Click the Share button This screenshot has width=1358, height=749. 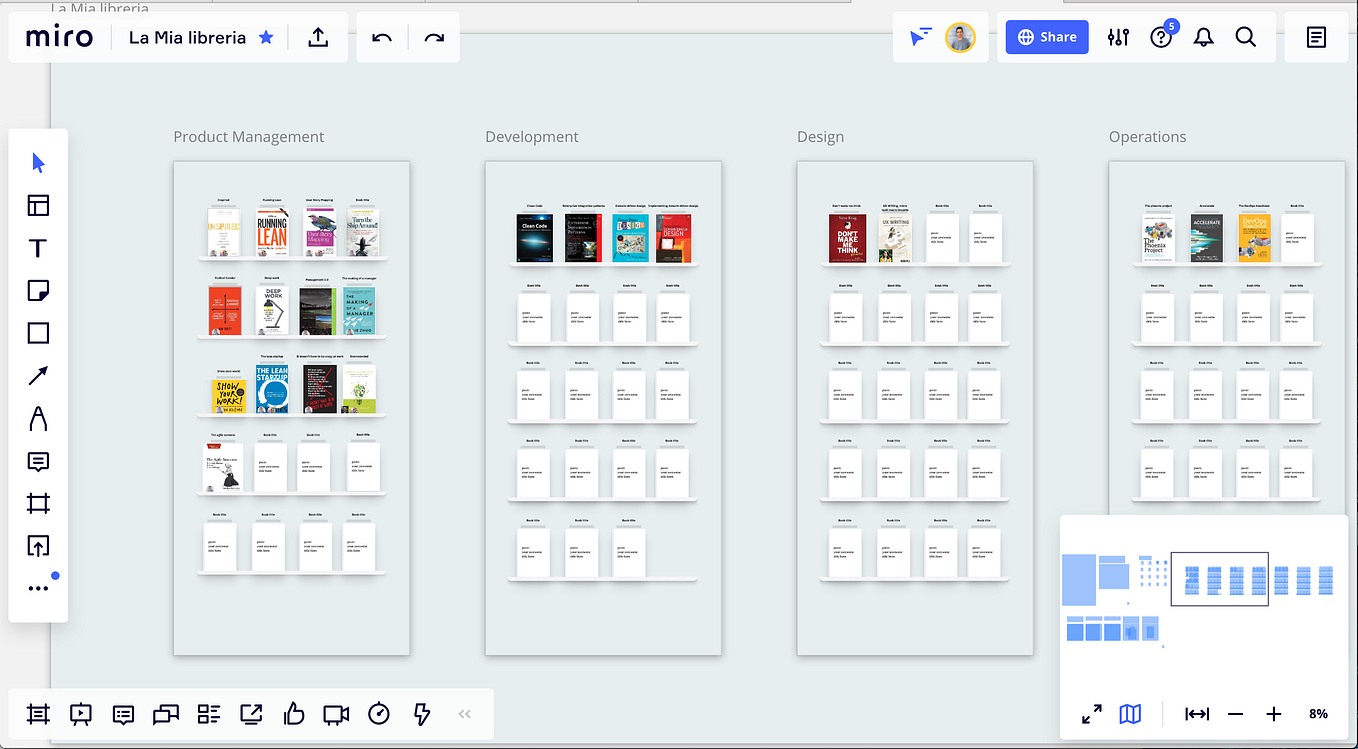[1046, 37]
